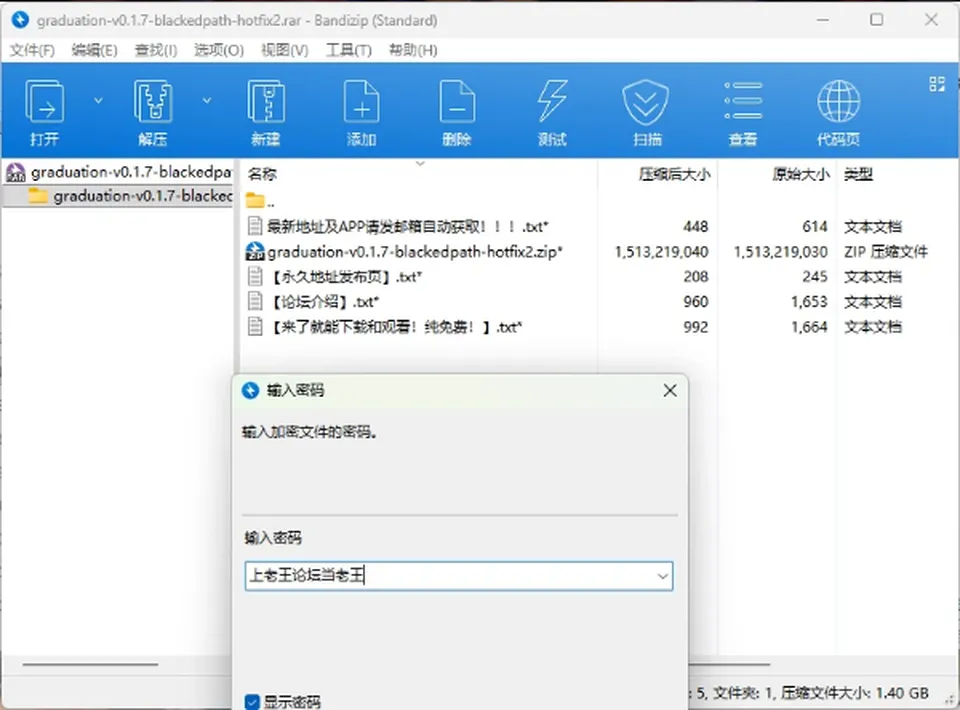Click the grid layout icon in the toolbar corner

[937, 84]
